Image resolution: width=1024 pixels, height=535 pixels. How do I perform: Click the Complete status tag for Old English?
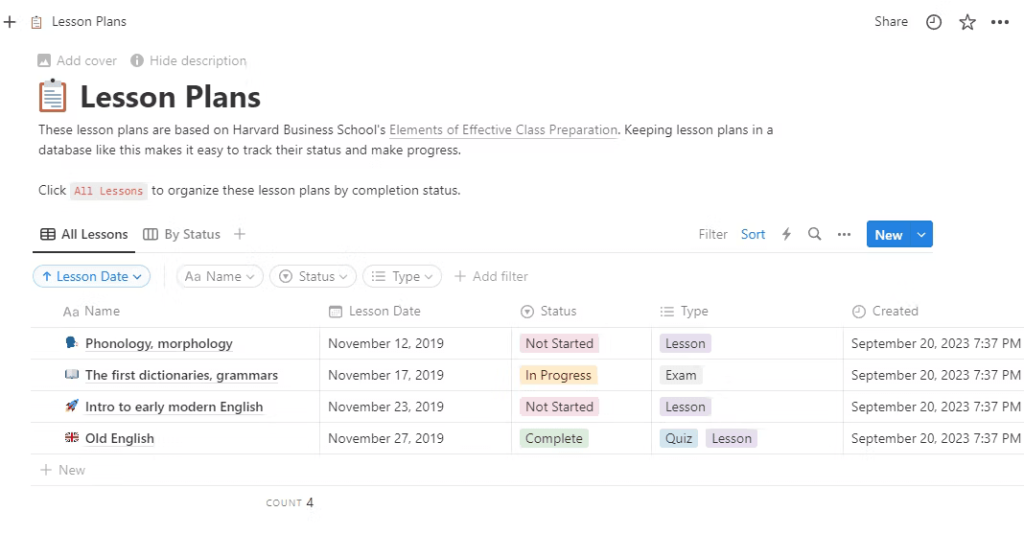pos(554,438)
